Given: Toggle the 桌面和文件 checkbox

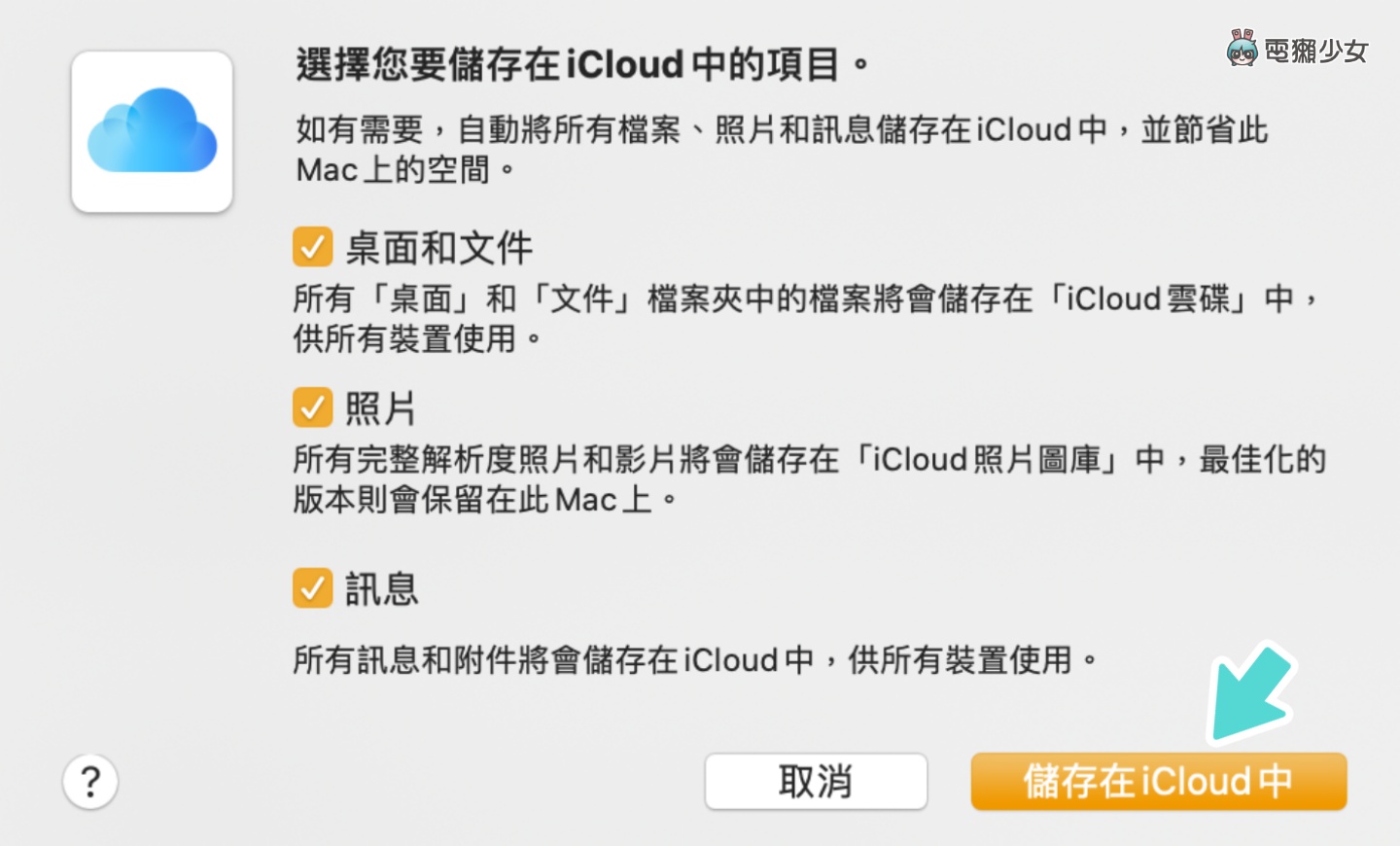Looking at the screenshot, I should pyautogui.click(x=312, y=247).
